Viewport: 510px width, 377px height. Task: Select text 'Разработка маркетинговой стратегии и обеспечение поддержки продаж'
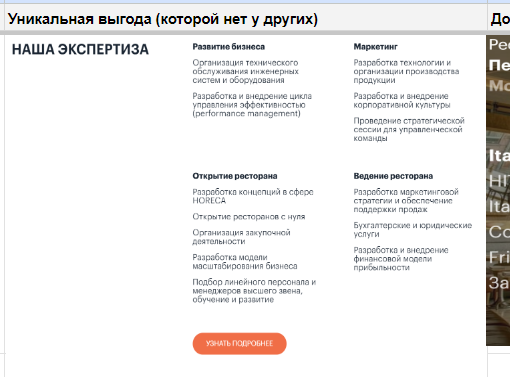406,201
